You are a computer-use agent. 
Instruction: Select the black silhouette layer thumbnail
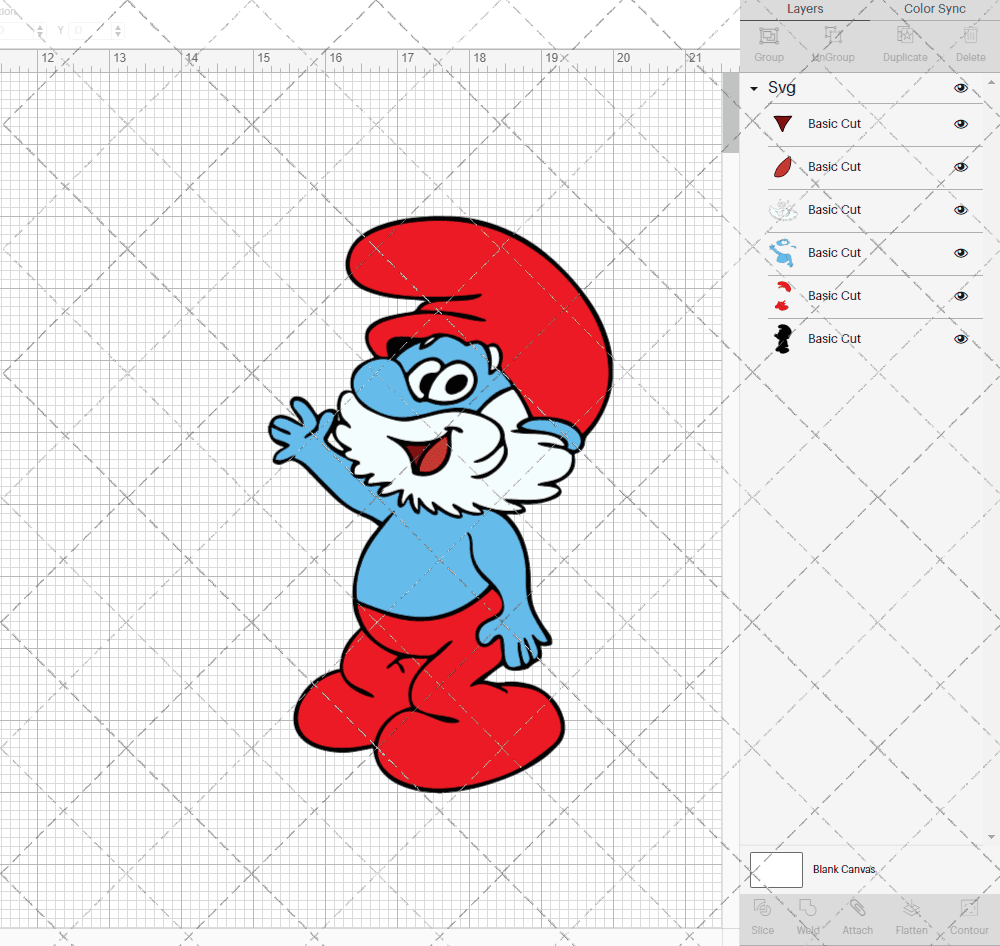tap(783, 339)
